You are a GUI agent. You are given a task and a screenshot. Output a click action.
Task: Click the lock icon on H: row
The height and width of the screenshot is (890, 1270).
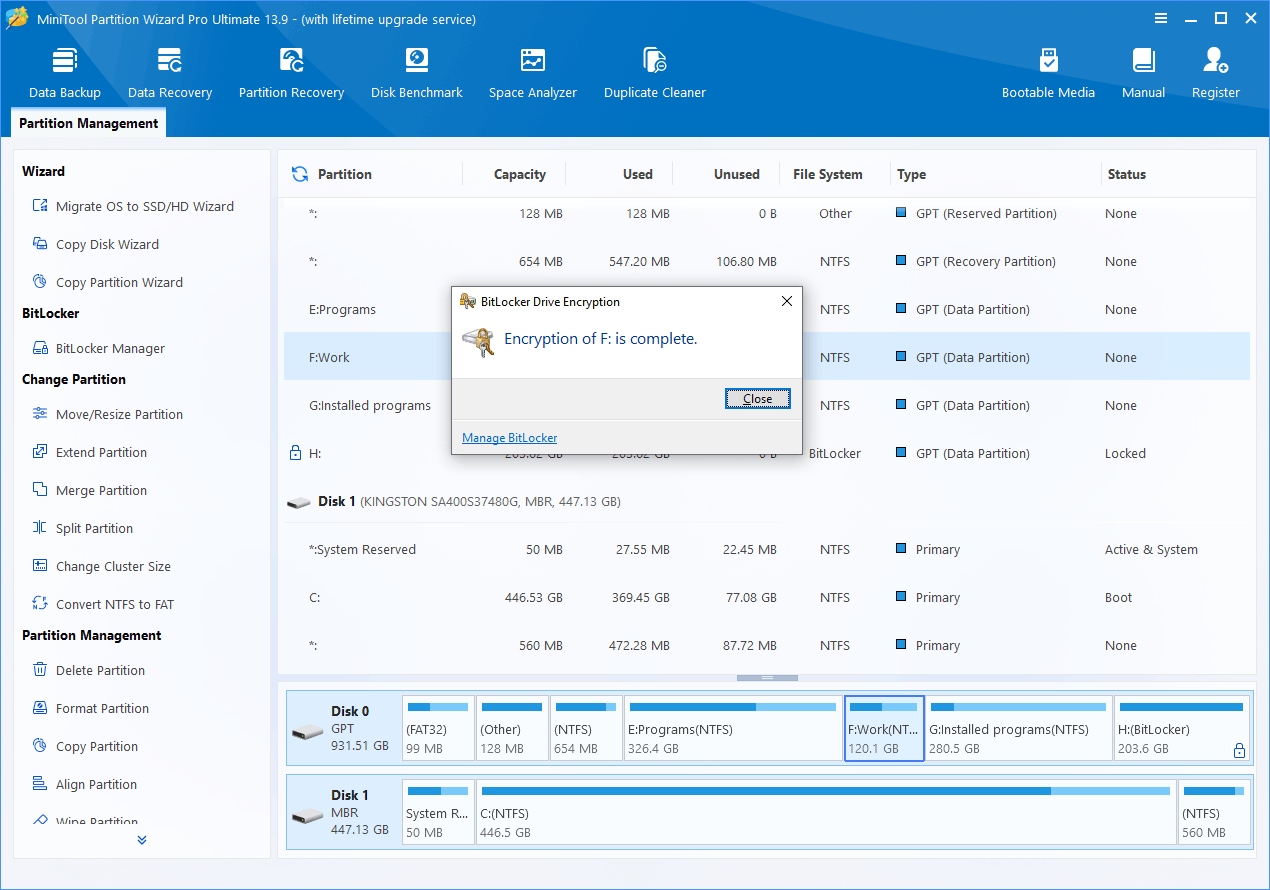(x=295, y=453)
